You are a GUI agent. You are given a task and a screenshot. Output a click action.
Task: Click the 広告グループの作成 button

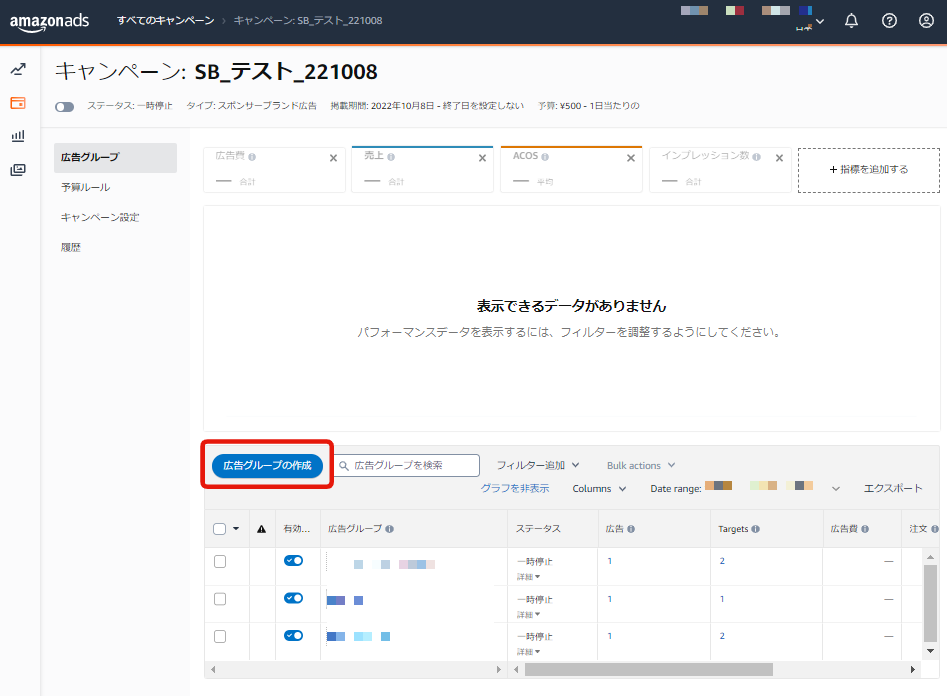tap(267, 465)
